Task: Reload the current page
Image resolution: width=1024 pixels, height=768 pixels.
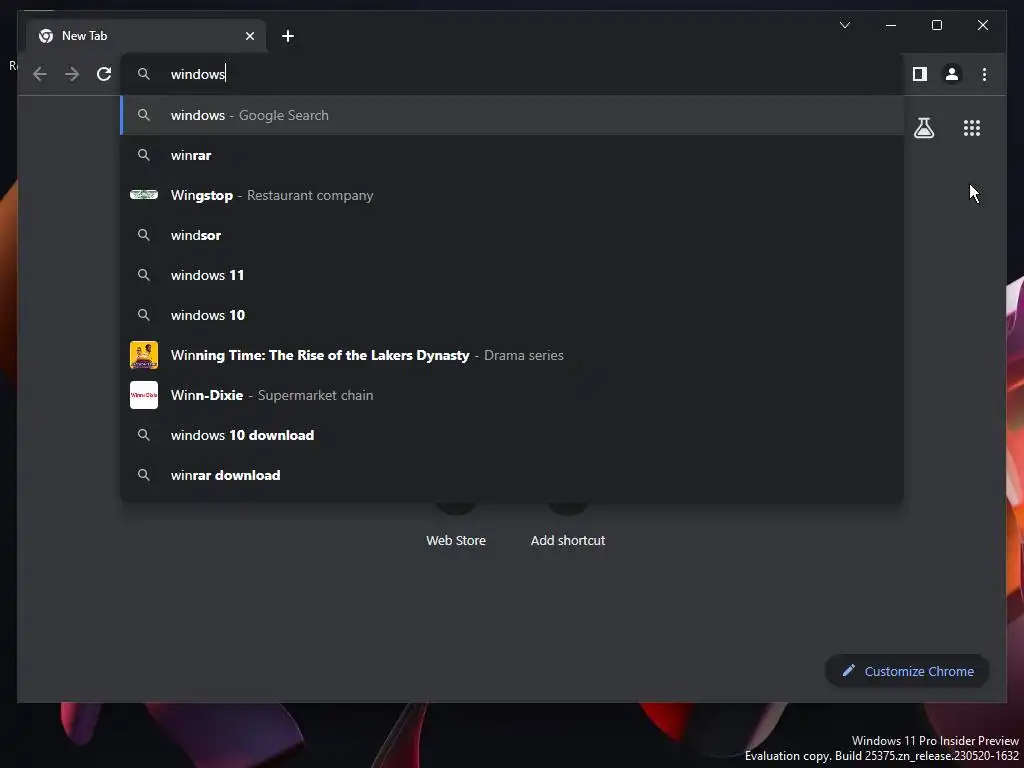Action: 104,74
